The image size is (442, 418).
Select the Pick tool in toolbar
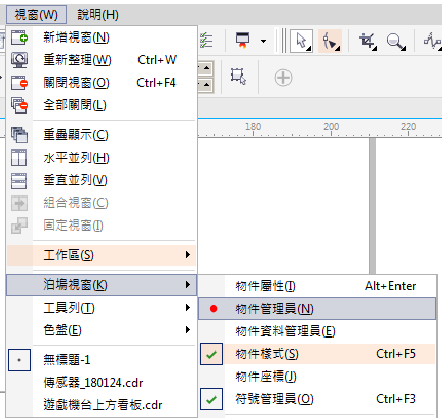coord(301,41)
